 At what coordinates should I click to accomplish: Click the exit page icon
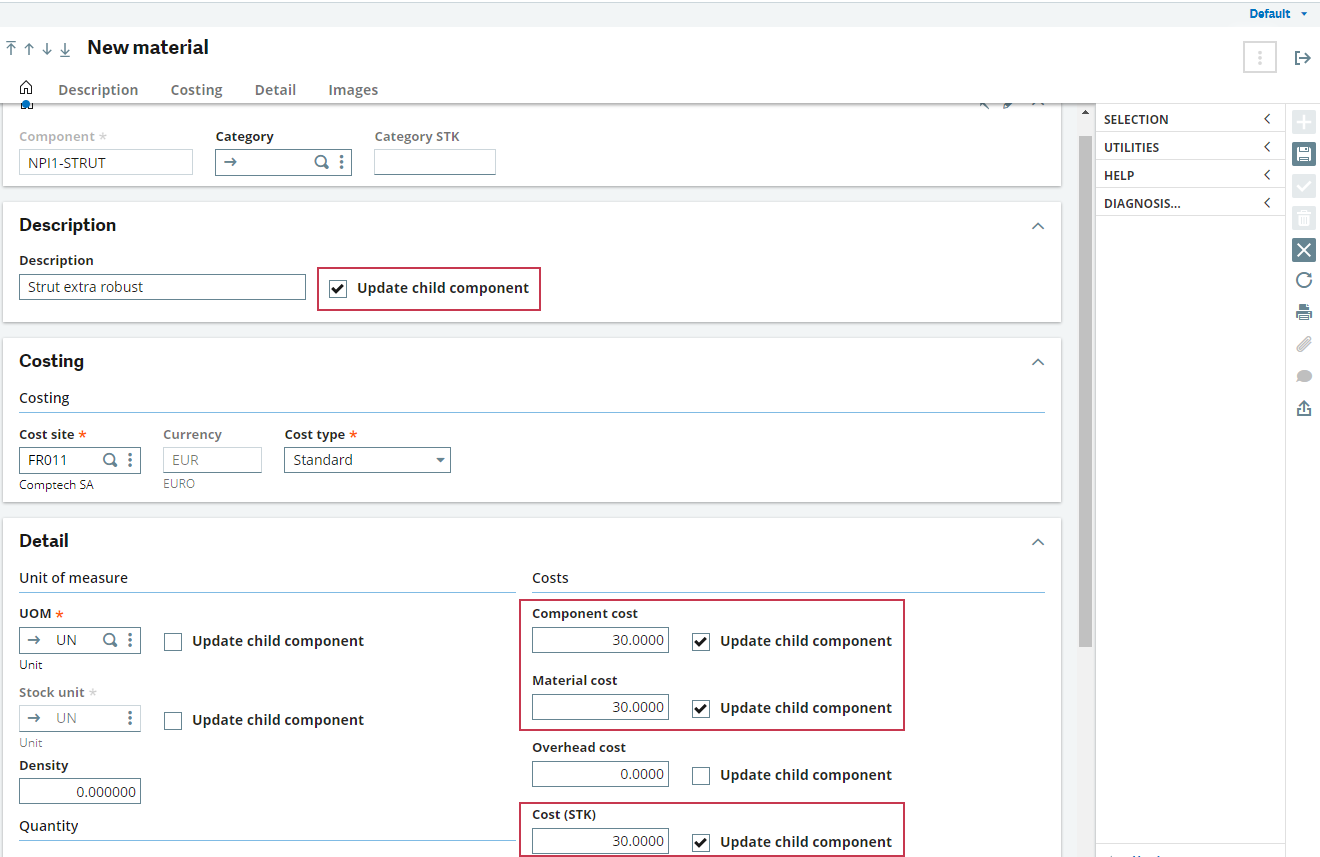coord(1302,58)
